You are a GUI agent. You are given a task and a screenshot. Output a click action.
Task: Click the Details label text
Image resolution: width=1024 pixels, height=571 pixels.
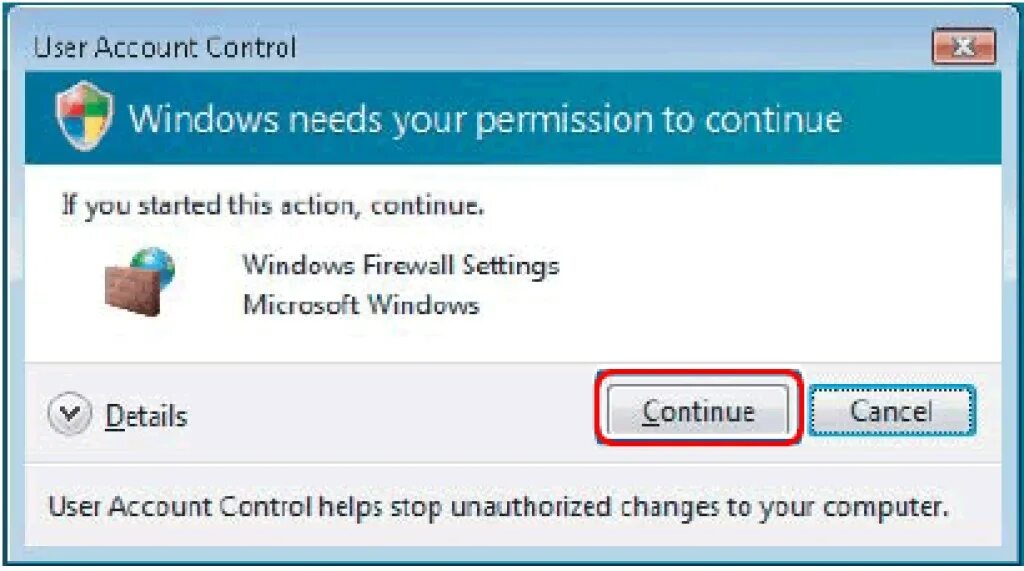point(146,415)
